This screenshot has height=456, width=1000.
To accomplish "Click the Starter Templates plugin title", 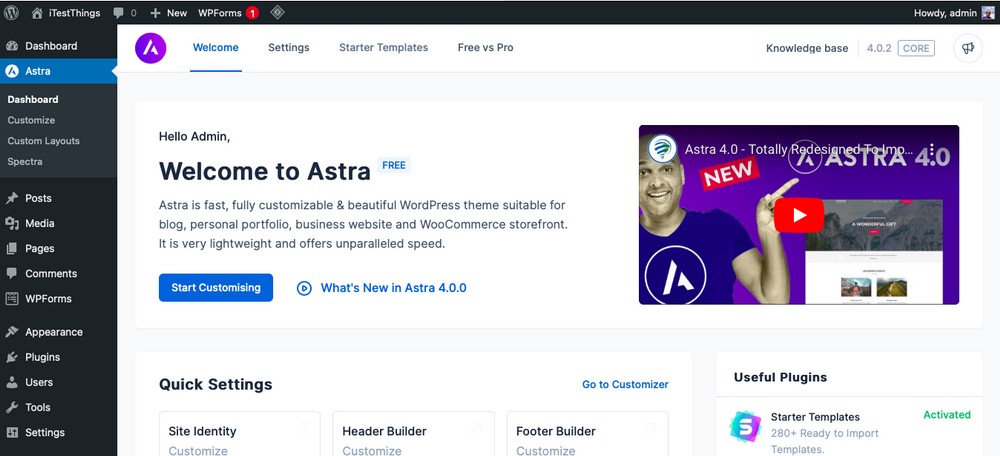I will [x=815, y=417].
